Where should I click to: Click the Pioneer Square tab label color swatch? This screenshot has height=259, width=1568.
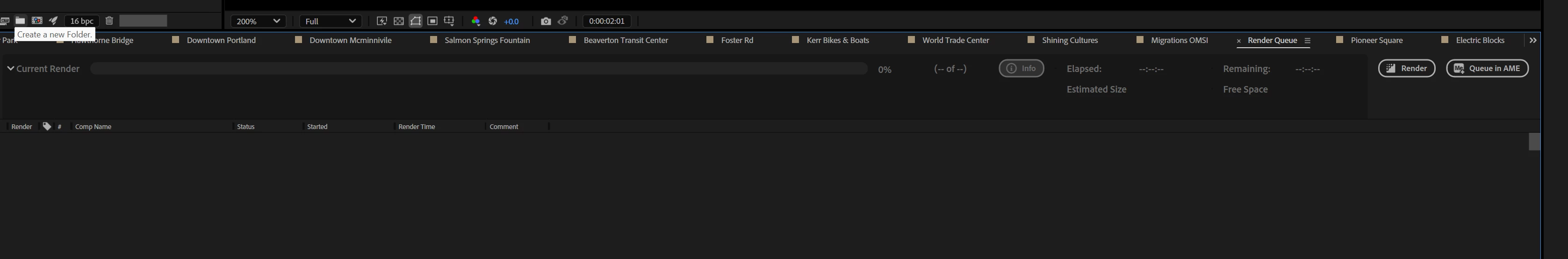coord(1339,40)
